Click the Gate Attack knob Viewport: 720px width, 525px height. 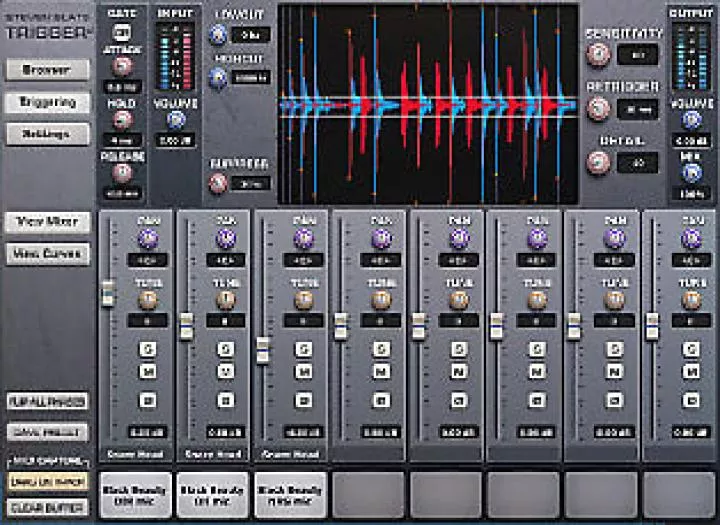[x=122, y=66]
